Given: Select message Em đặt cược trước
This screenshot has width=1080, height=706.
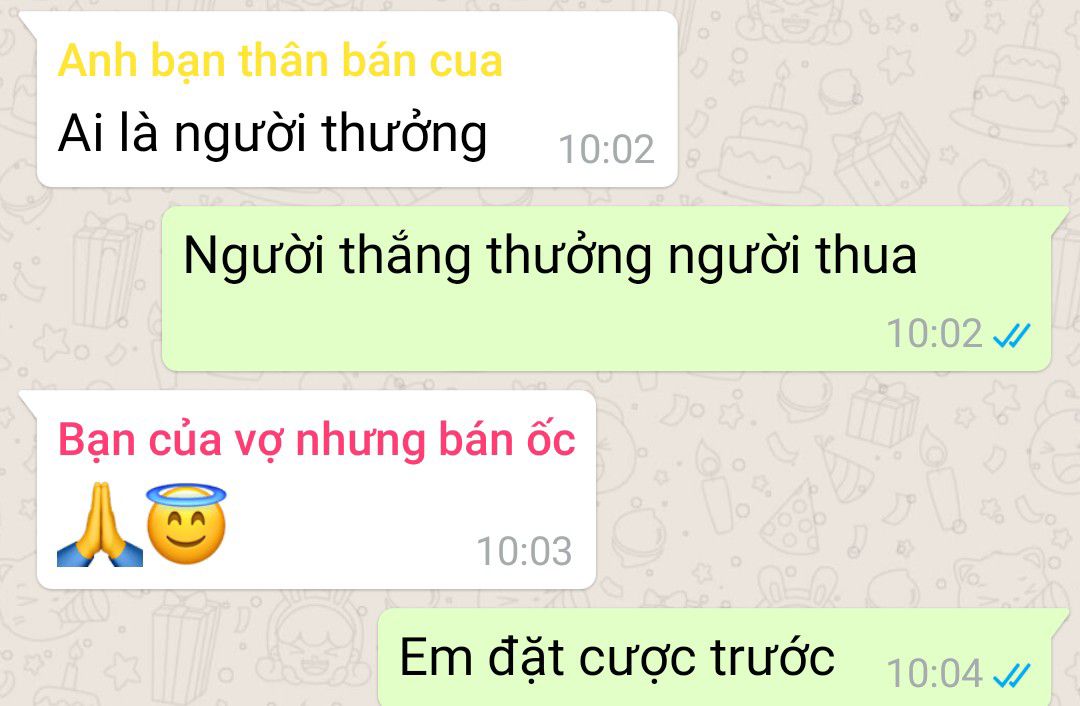Looking at the screenshot, I should [x=617, y=658].
